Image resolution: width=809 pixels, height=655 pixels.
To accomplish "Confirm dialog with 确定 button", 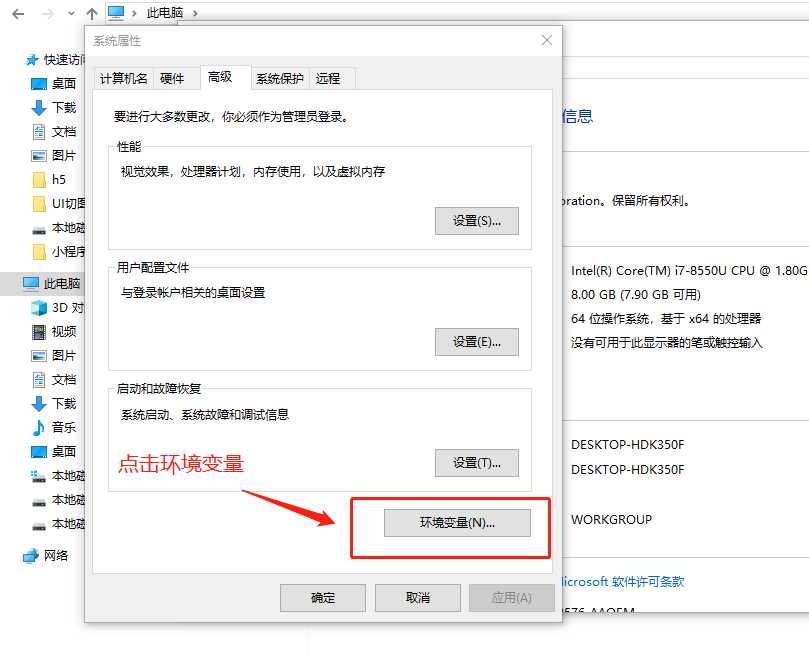I will (x=323, y=598).
